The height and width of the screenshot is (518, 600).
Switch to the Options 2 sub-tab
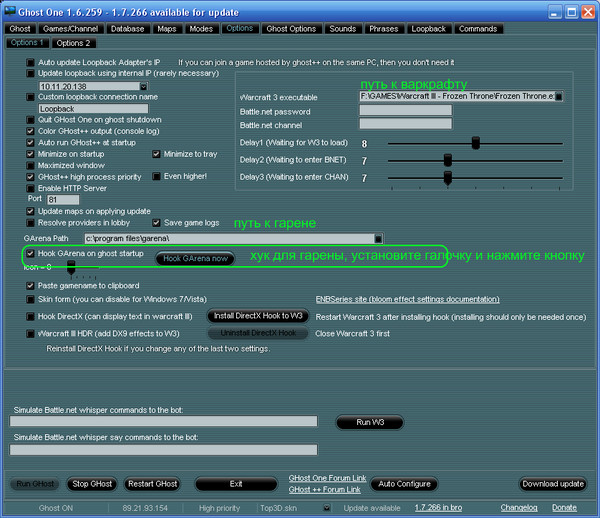73,43
